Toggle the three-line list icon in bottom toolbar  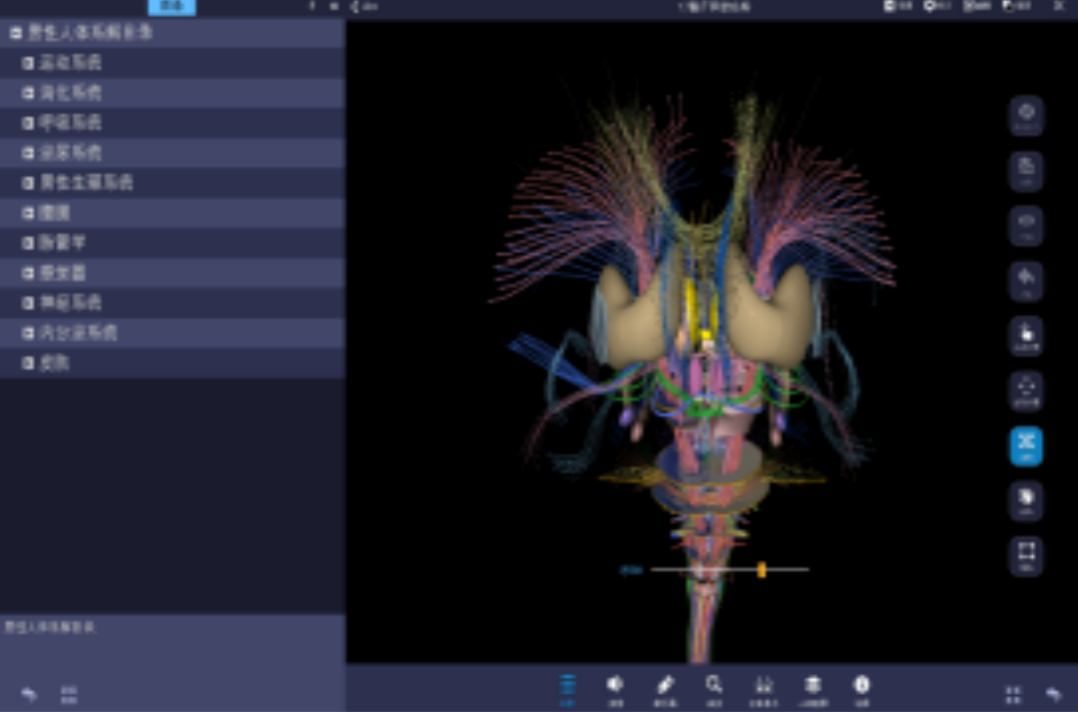(567, 684)
